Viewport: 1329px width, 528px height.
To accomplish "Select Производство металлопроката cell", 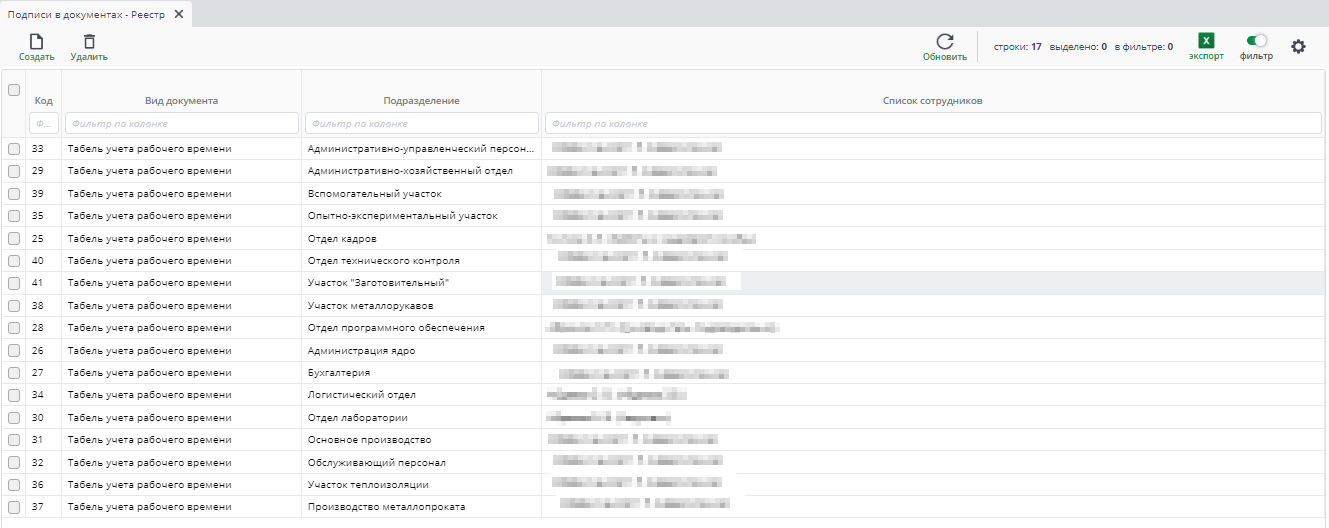I will tap(422, 507).
